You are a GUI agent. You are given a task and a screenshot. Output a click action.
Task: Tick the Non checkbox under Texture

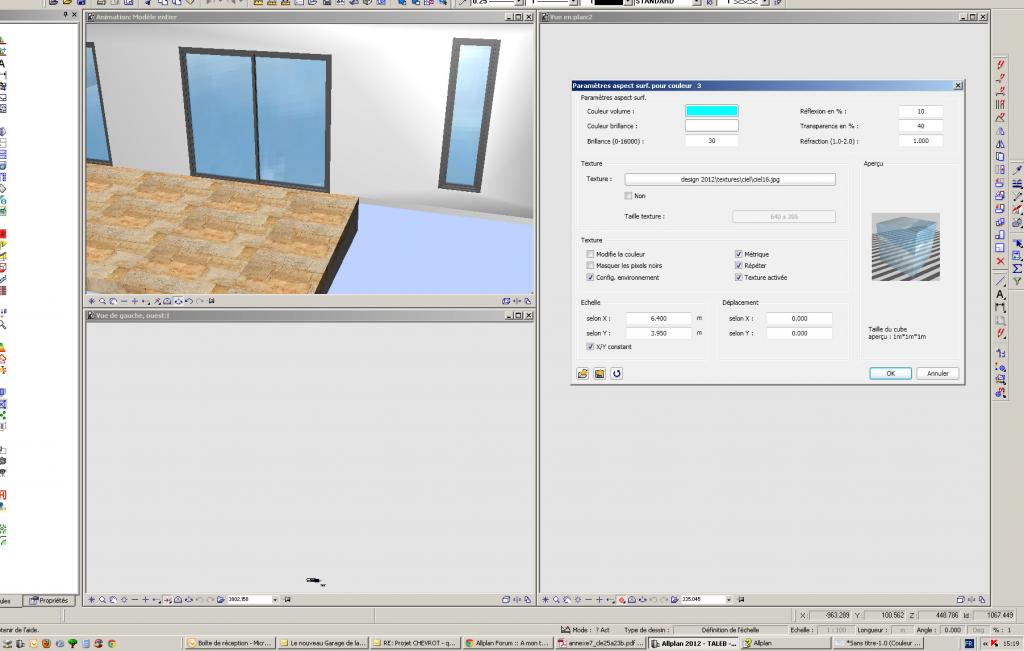pyautogui.click(x=628, y=195)
